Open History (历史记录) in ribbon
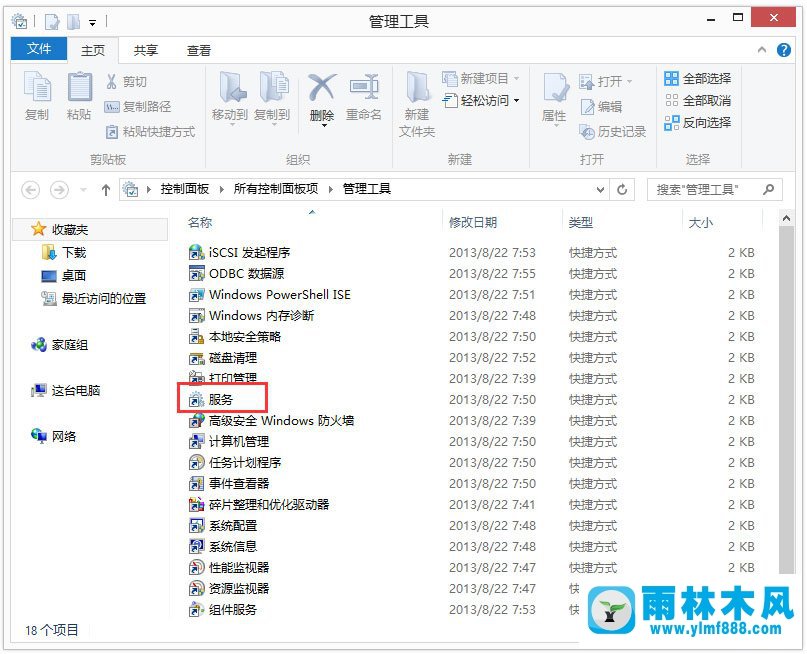The height and width of the screenshot is (654, 807). 612,132
